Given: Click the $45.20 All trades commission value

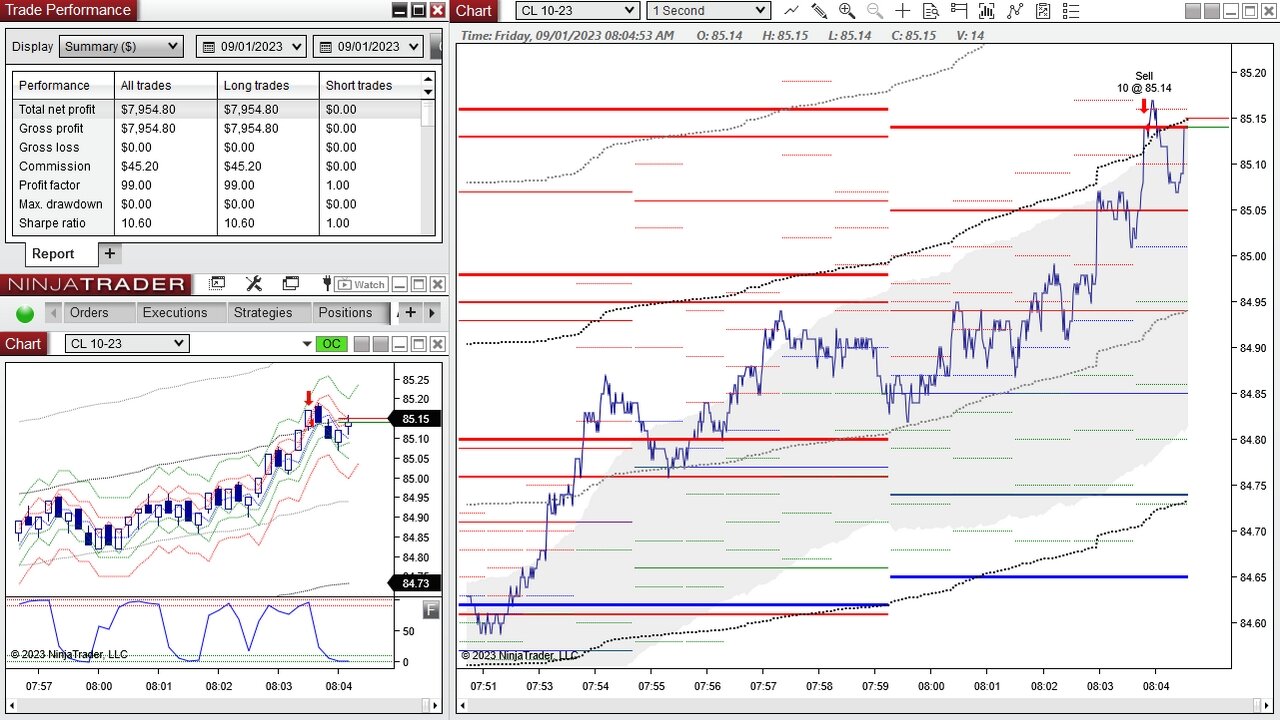Looking at the screenshot, I should click(139, 166).
